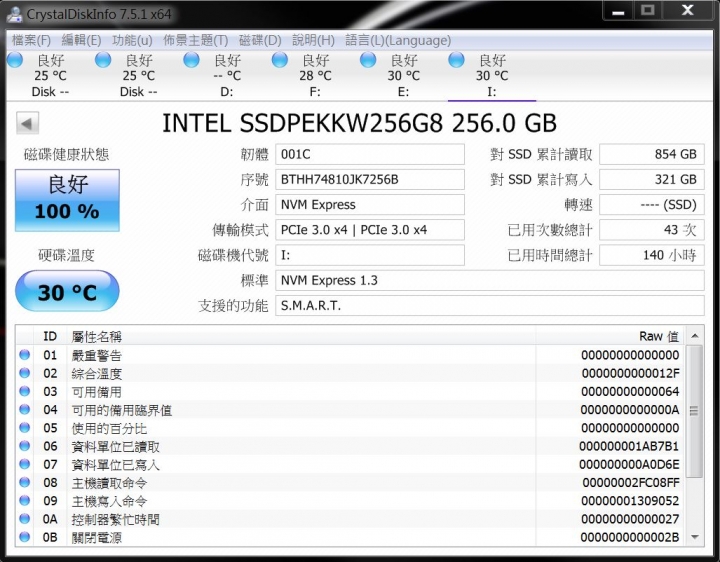Click status orb of drive E:
Screen dimensions: 720x562
click(x=368, y=60)
